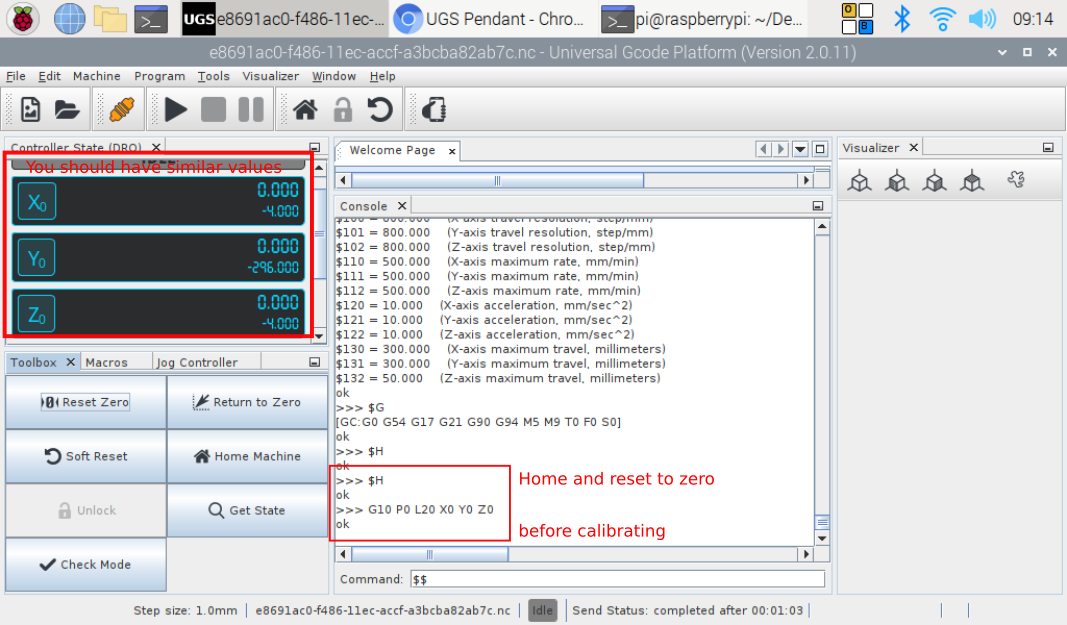This screenshot has height=625, width=1067.
Task: Click the console vertical scrollbar up arrow
Action: pos(822,226)
